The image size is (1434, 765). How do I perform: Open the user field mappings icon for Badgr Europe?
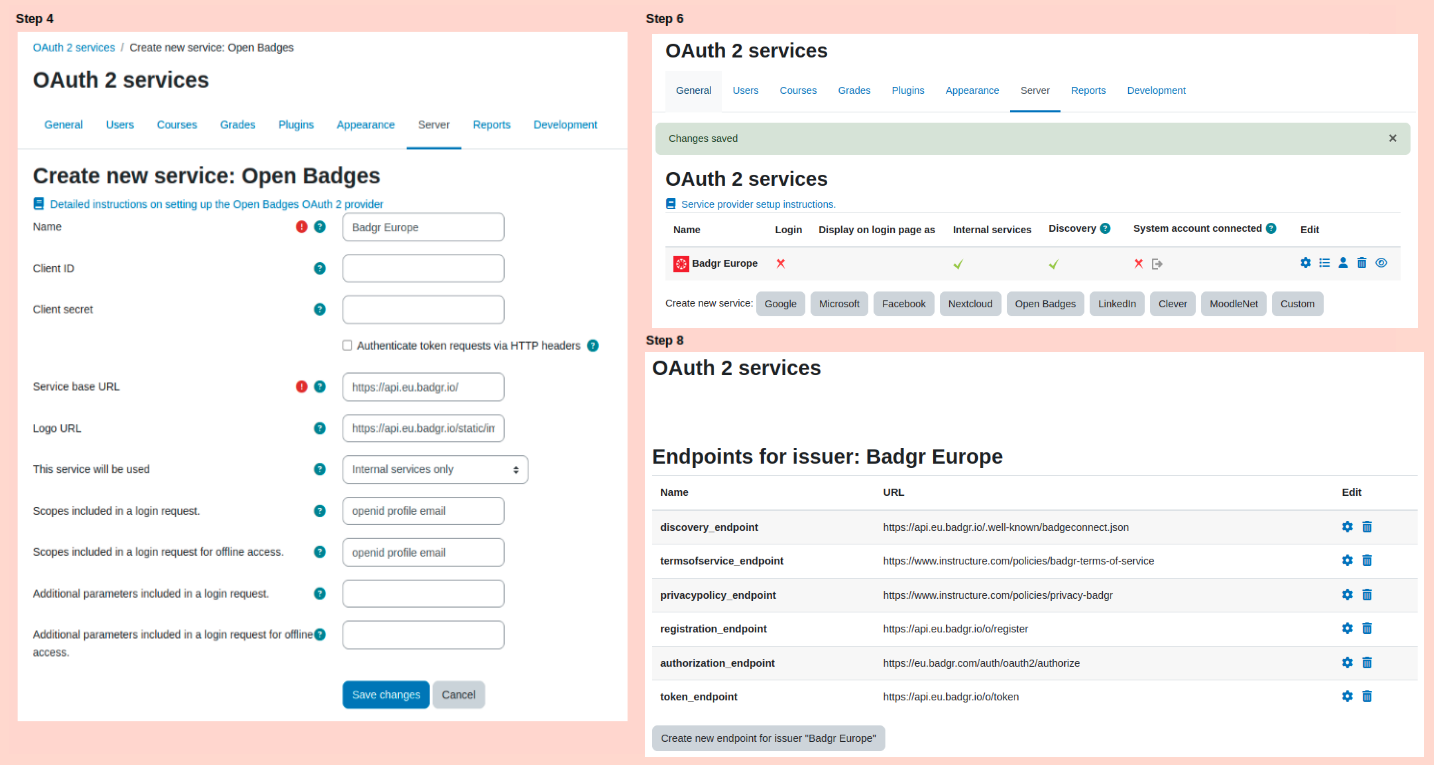click(1343, 263)
